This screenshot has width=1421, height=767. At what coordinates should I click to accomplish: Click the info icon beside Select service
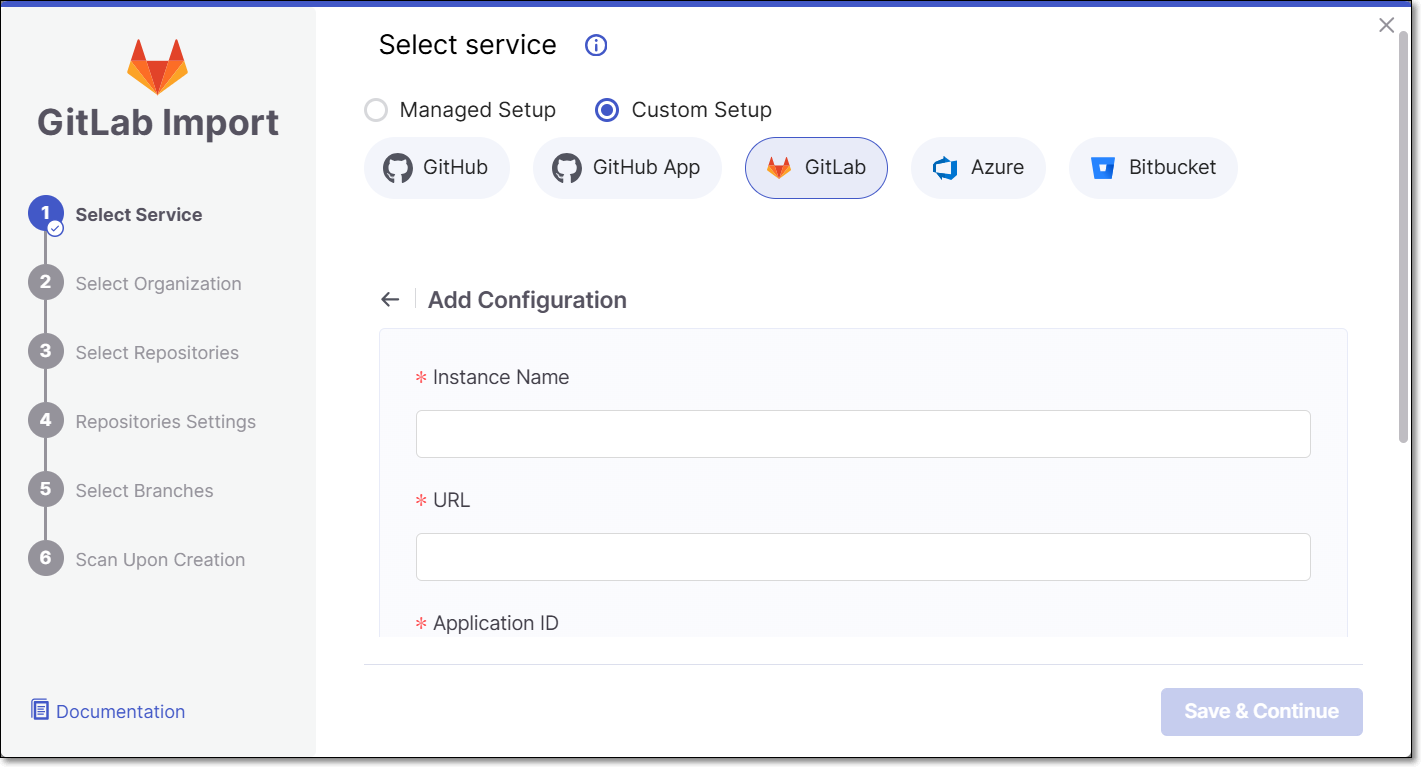click(x=596, y=45)
